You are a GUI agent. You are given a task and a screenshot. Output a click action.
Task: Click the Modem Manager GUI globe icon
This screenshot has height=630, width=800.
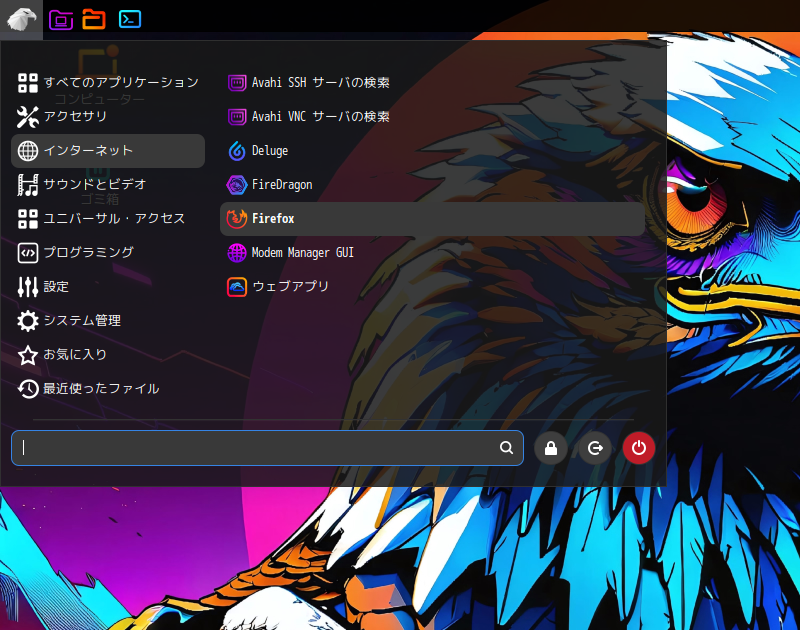pos(237,253)
